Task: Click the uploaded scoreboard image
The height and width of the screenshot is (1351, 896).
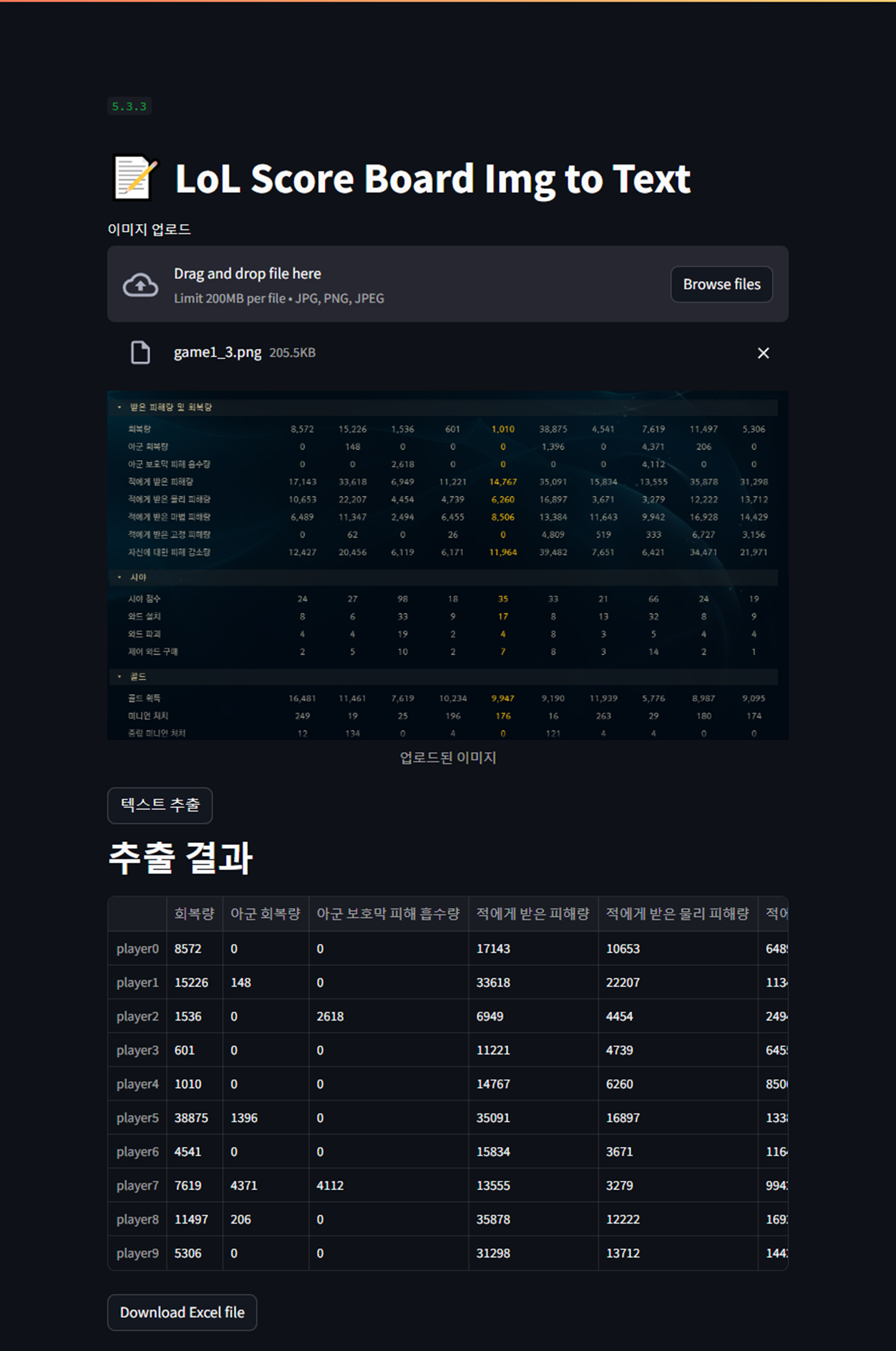Action: tap(448, 565)
